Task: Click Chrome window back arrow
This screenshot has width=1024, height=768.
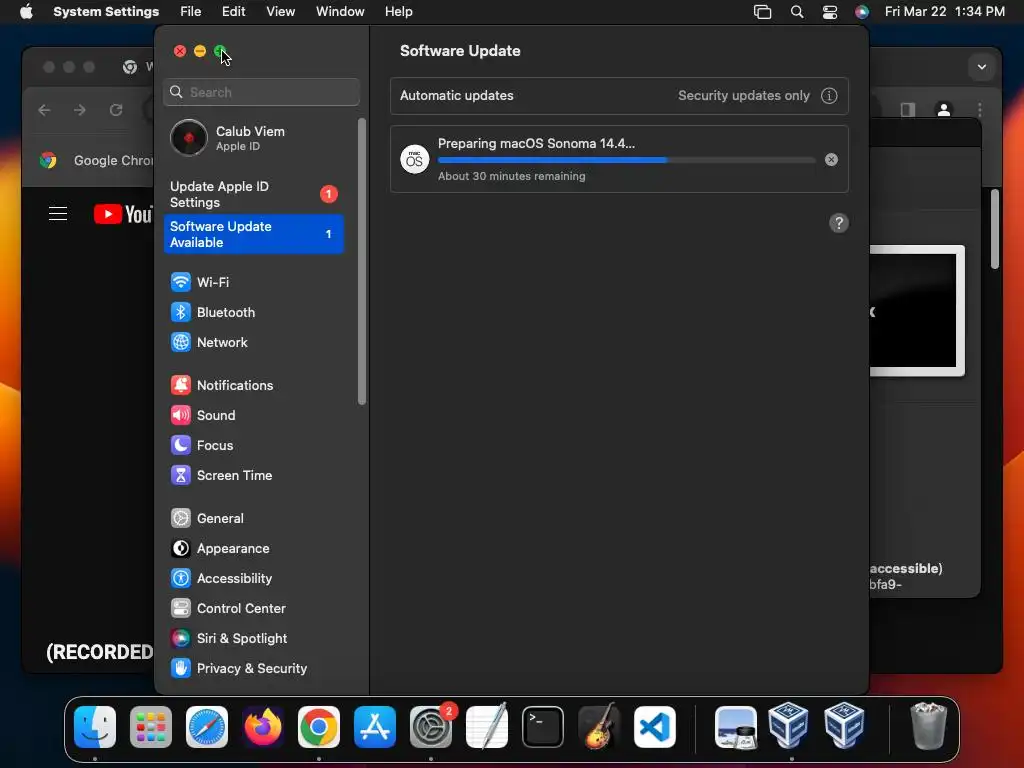Action: click(x=44, y=110)
